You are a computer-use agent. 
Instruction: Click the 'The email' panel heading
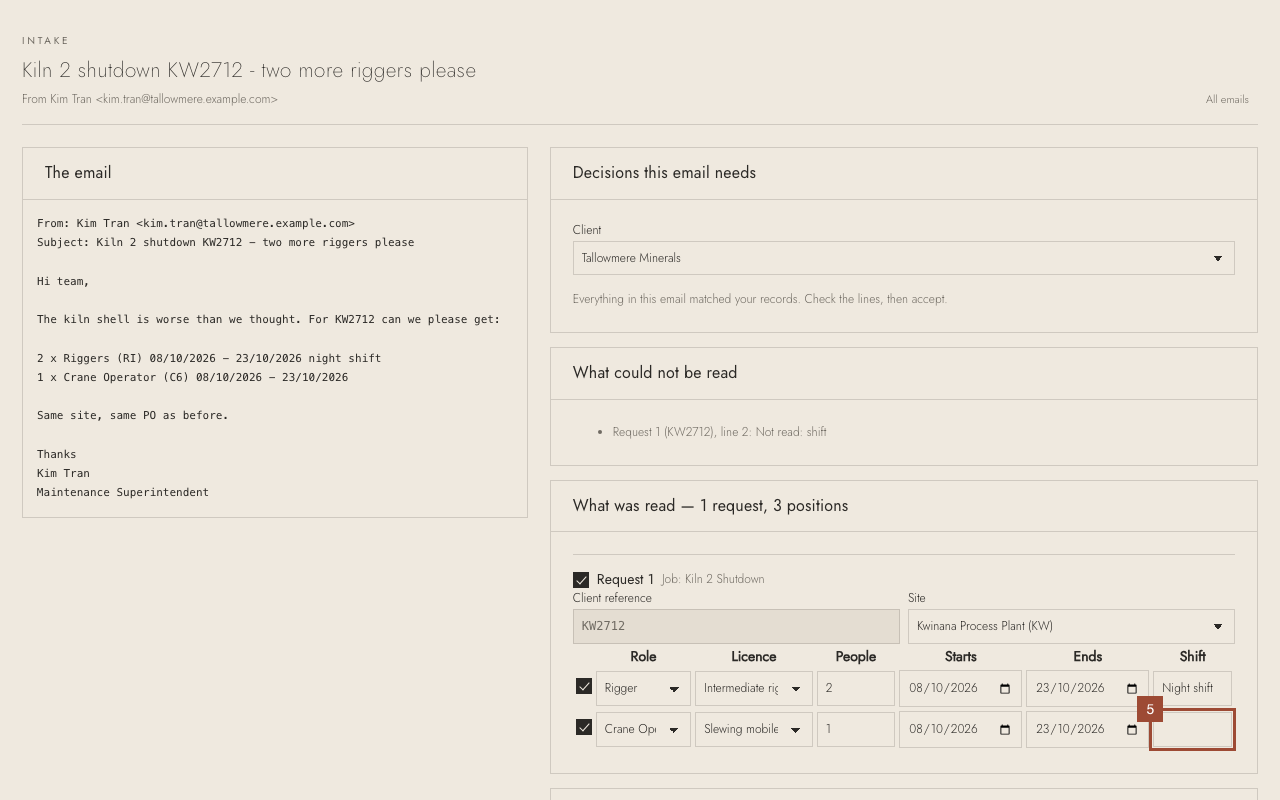coord(78,173)
